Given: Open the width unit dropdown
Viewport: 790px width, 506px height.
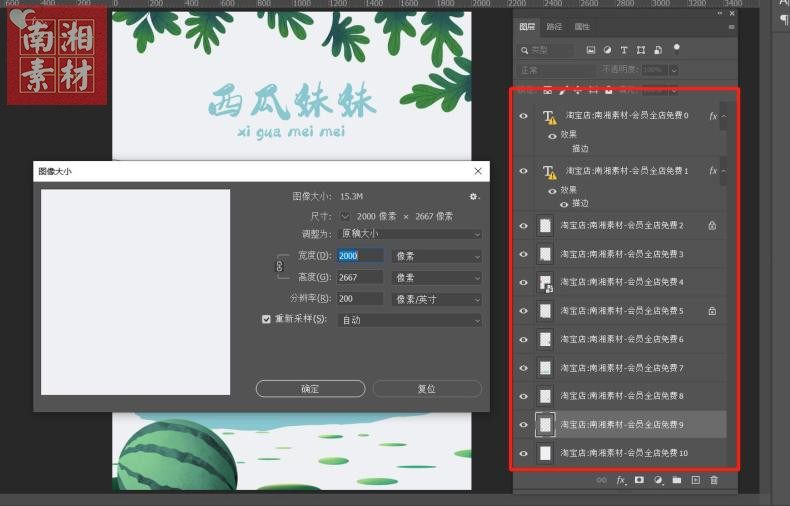Looking at the screenshot, I should pyautogui.click(x=437, y=257).
